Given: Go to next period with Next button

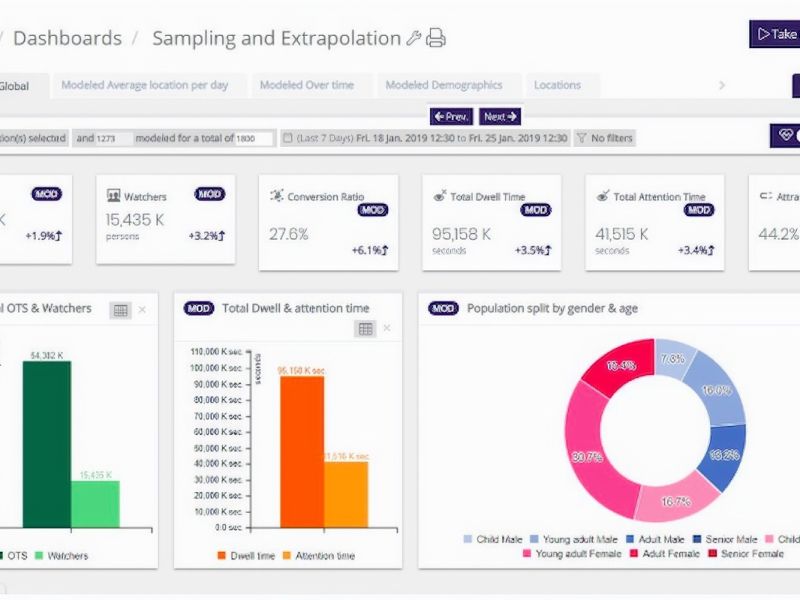Looking at the screenshot, I should (x=500, y=117).
